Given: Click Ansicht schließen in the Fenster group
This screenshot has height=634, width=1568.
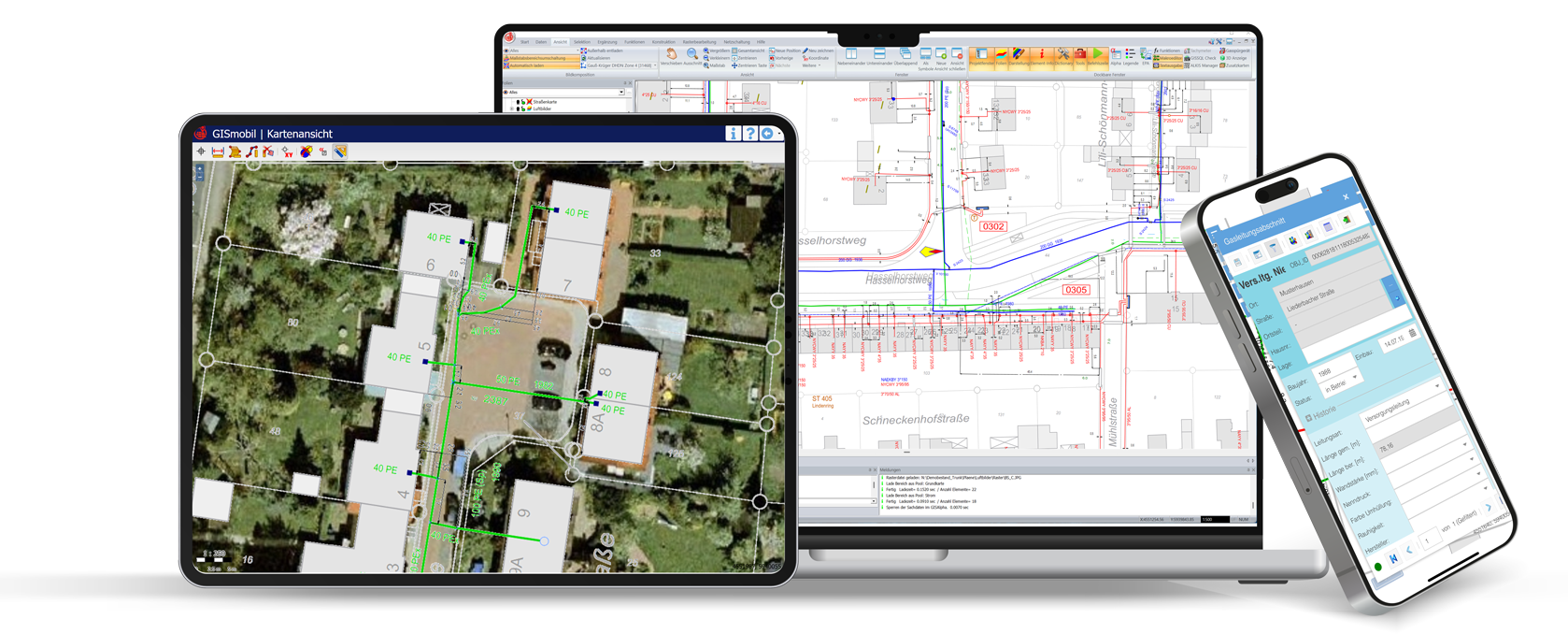Looking at the screenshot, I should [957, 58].
